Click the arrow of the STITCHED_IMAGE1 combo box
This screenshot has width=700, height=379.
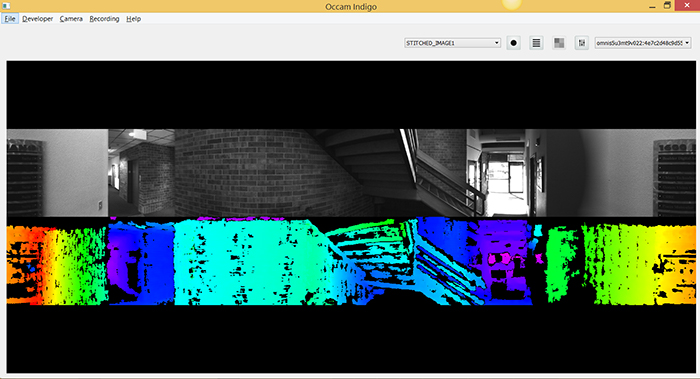496,43
